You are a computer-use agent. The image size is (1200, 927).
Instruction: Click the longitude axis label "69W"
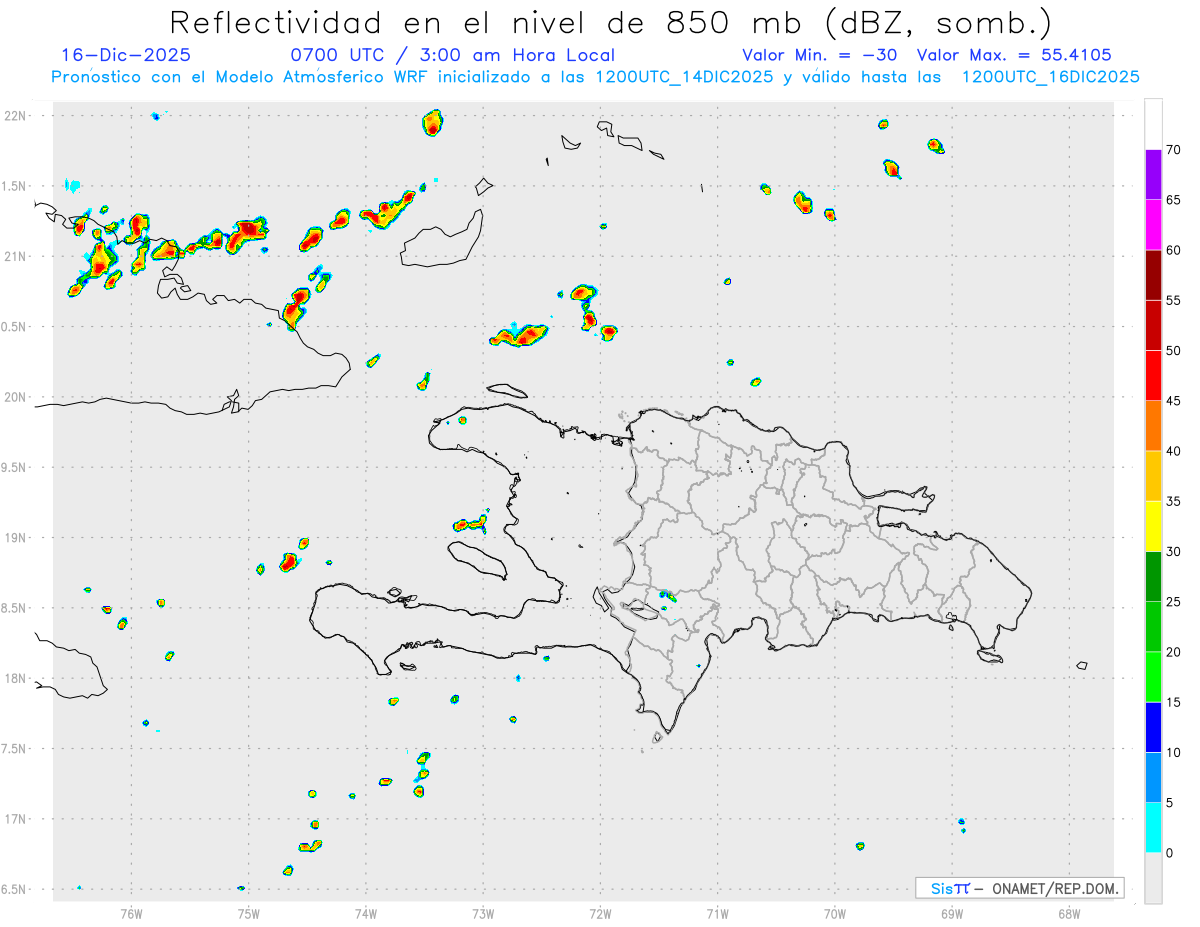952,913
